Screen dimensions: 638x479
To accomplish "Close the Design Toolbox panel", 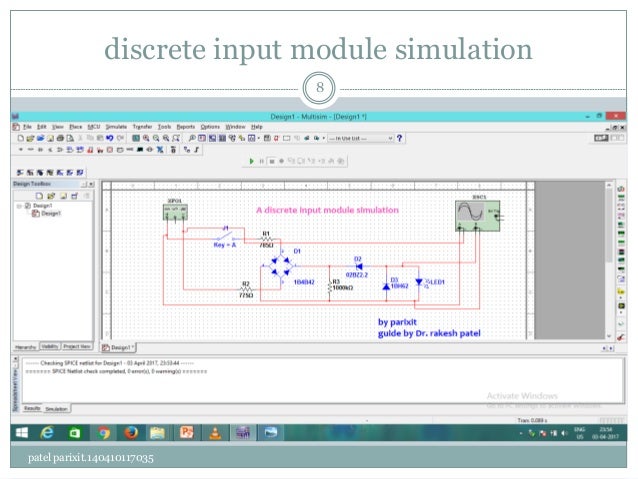I will click(x=91, y=184).
